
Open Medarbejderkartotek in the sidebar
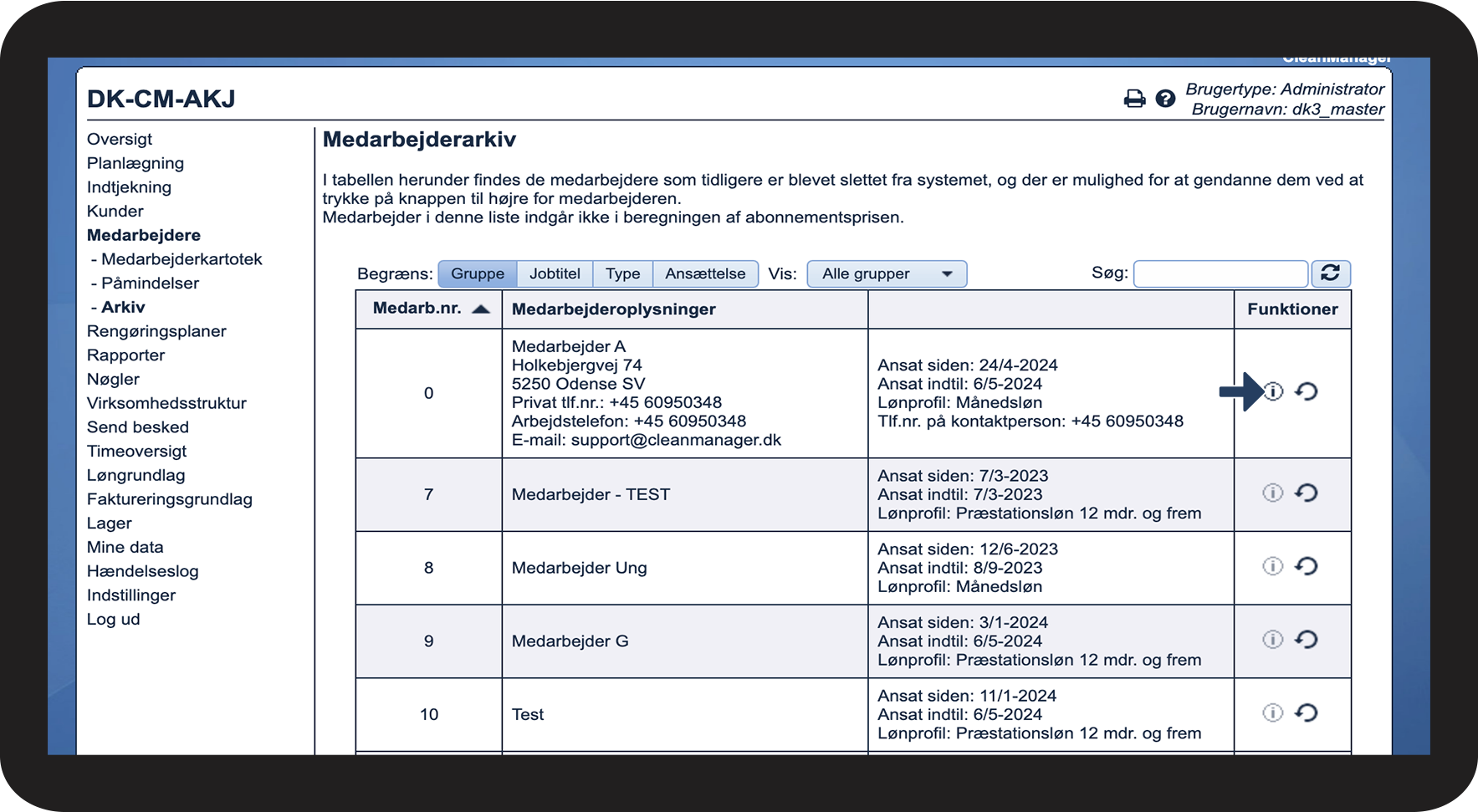[x=182, y=259]
